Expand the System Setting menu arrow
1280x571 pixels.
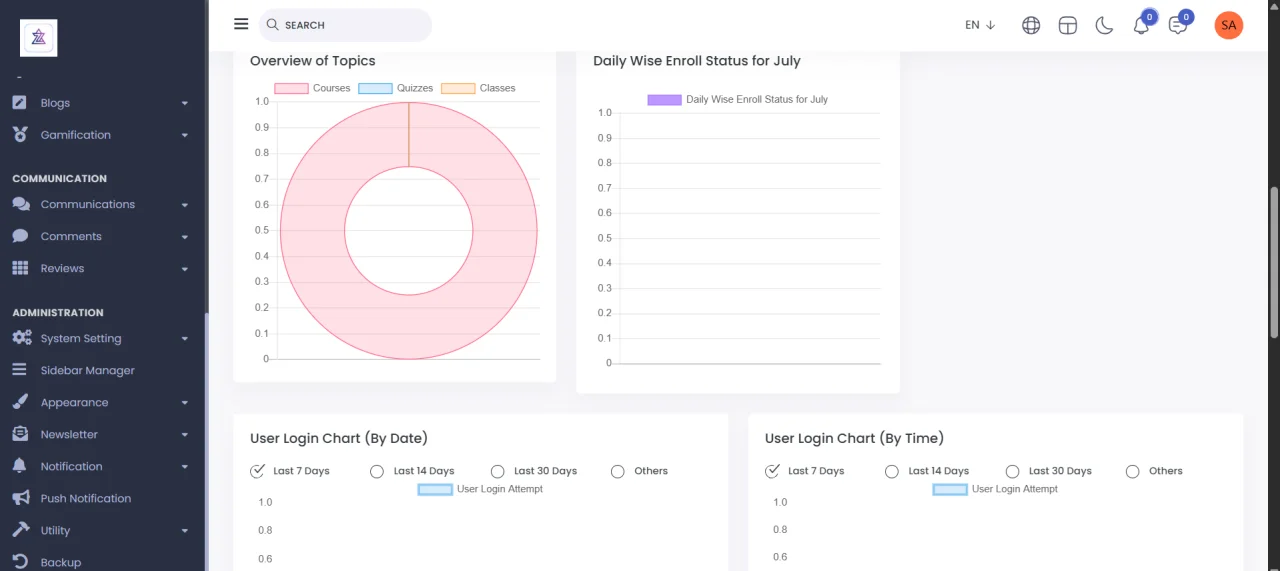185,339
